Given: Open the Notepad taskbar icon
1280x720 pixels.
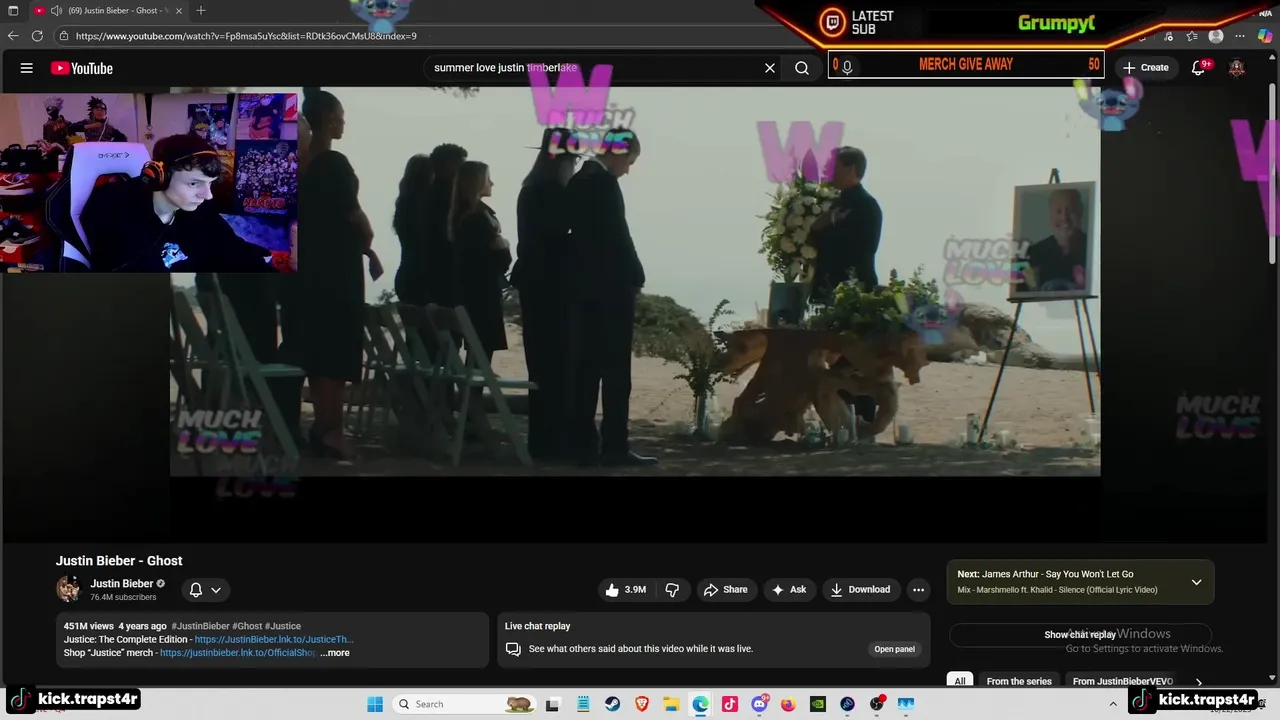Looking at the screenshot, I should point(583,704).
